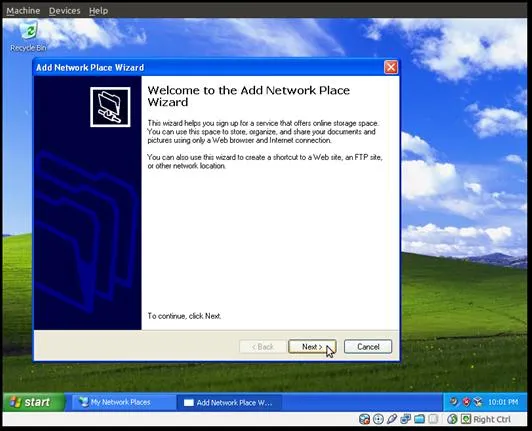Open the Help menu
532x431 pixels.
click(98, 11)
